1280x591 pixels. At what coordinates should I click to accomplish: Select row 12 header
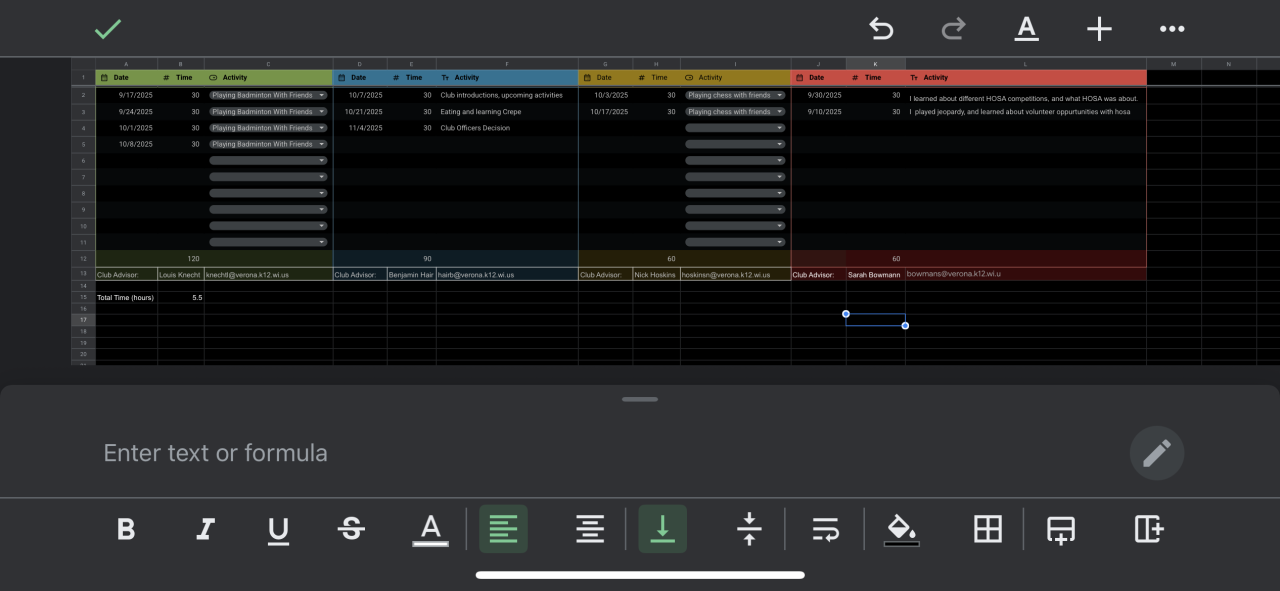click(x=83, y=258)
